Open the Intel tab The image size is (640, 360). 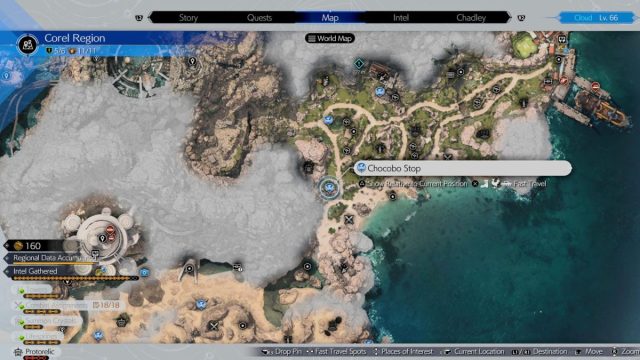click(x=401, y=18)
